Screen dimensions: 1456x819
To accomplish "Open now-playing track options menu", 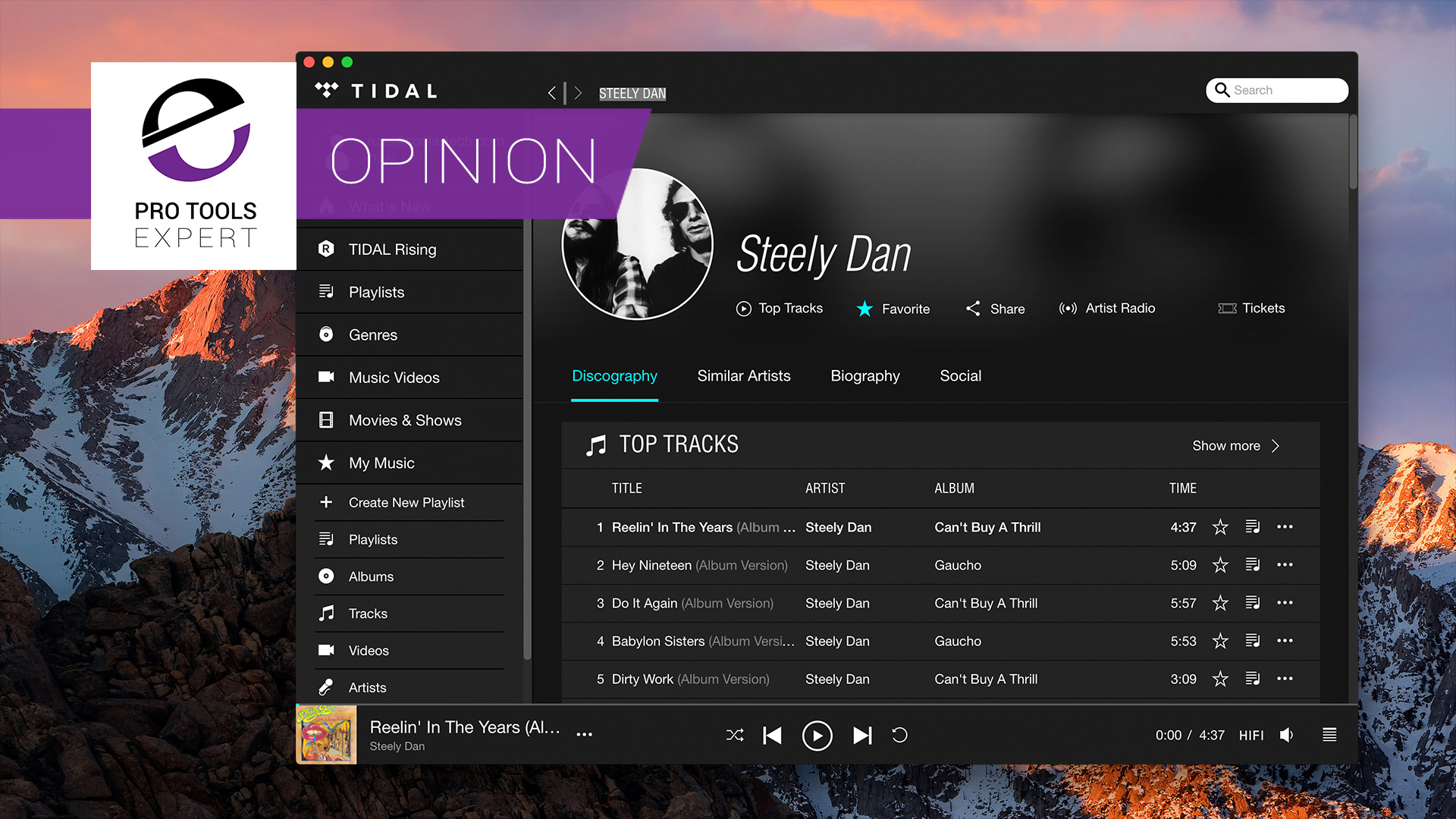I will pos(584,734).
